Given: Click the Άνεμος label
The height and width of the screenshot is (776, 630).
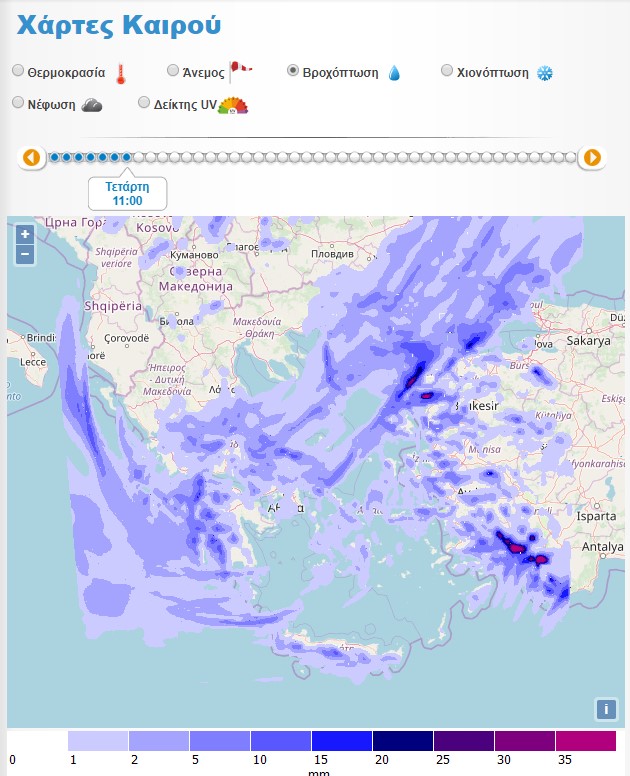Looking at the screenshot, I should click(203, 73).
